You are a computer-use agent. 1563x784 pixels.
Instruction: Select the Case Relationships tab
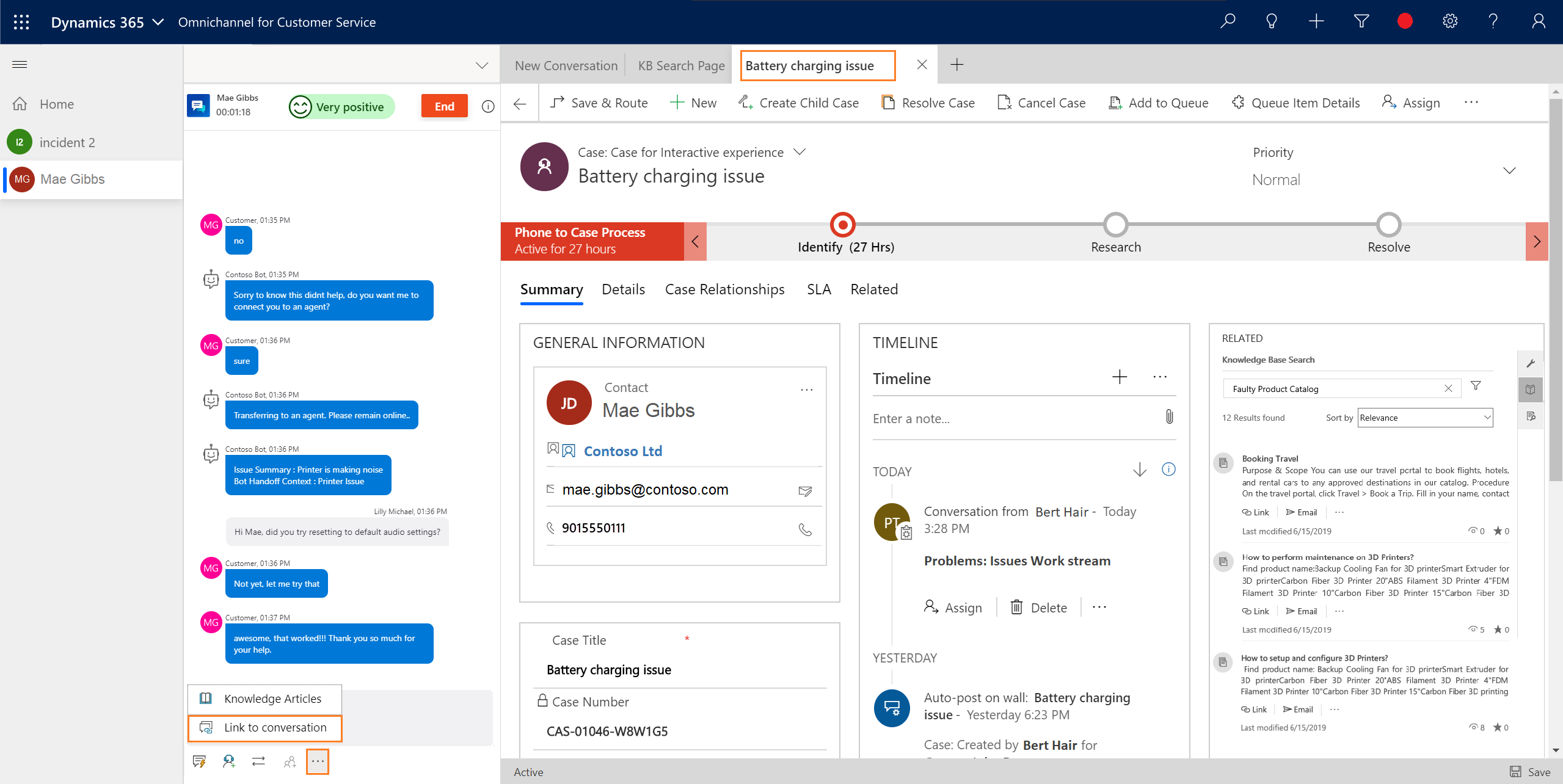(x=725, y=289)
